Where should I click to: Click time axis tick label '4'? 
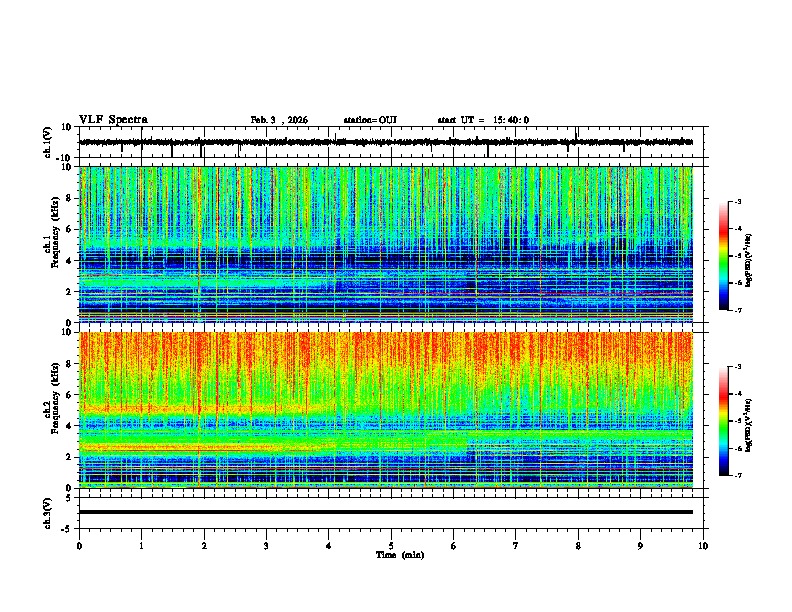coord(329,546)
